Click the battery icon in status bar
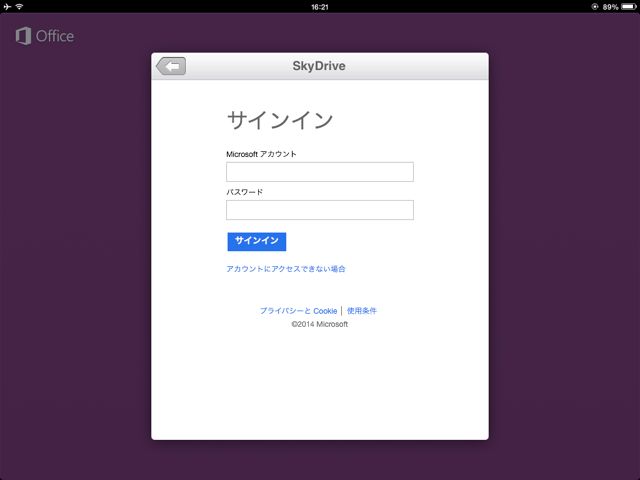 pyautogui.click(x=629, y=7)
